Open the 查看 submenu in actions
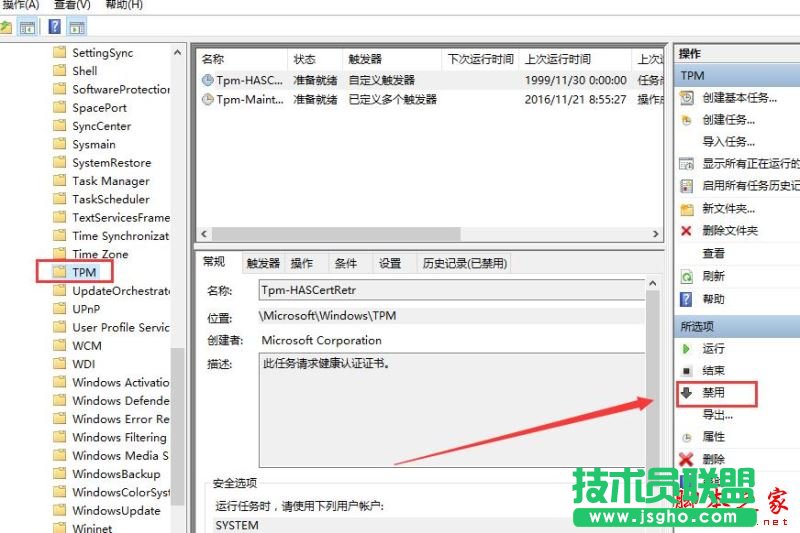 (713, 253)
